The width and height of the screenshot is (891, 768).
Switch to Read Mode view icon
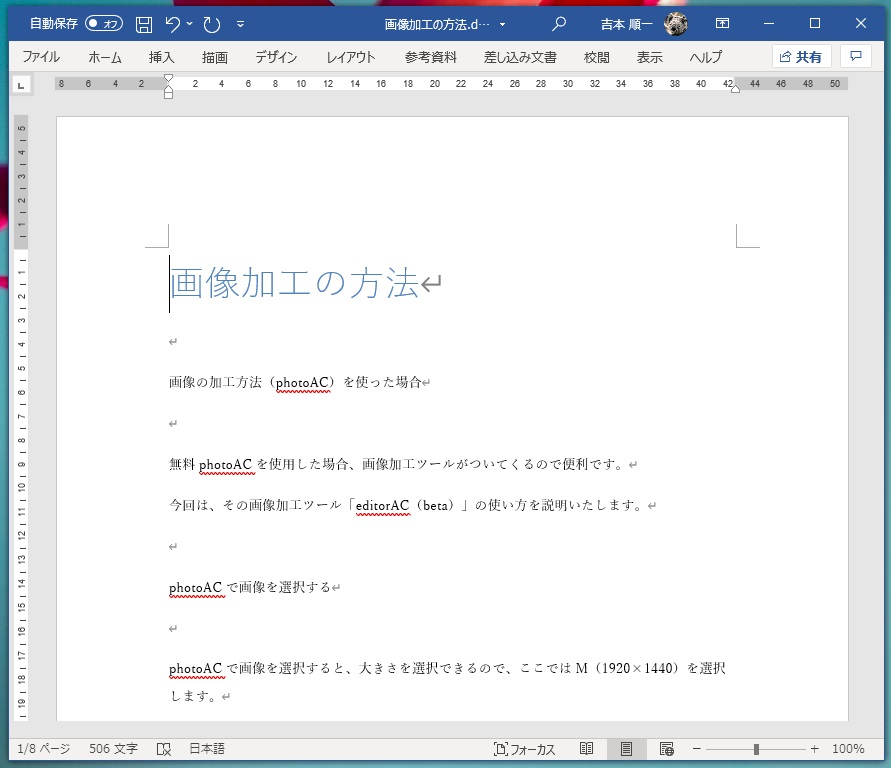click(587, 748)
